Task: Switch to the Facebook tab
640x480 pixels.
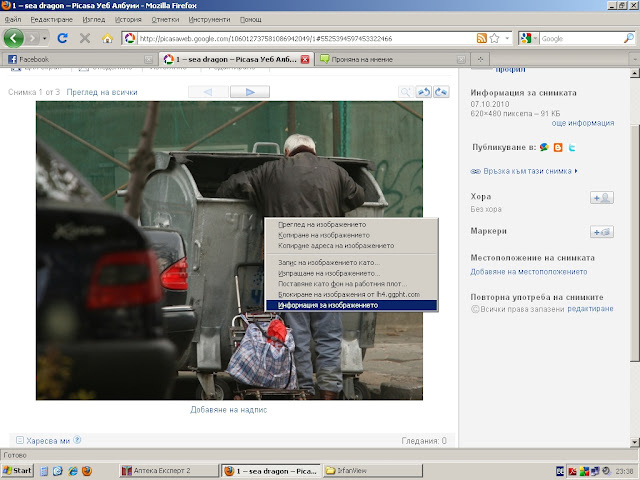Action: pos(79,59)
